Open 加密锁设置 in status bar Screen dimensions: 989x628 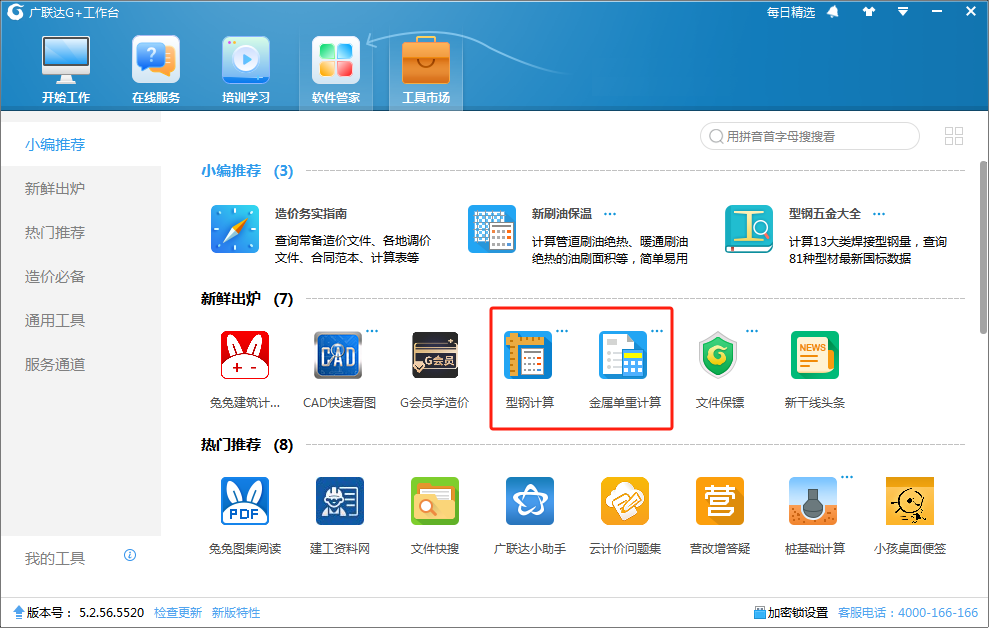coord(791,612)
